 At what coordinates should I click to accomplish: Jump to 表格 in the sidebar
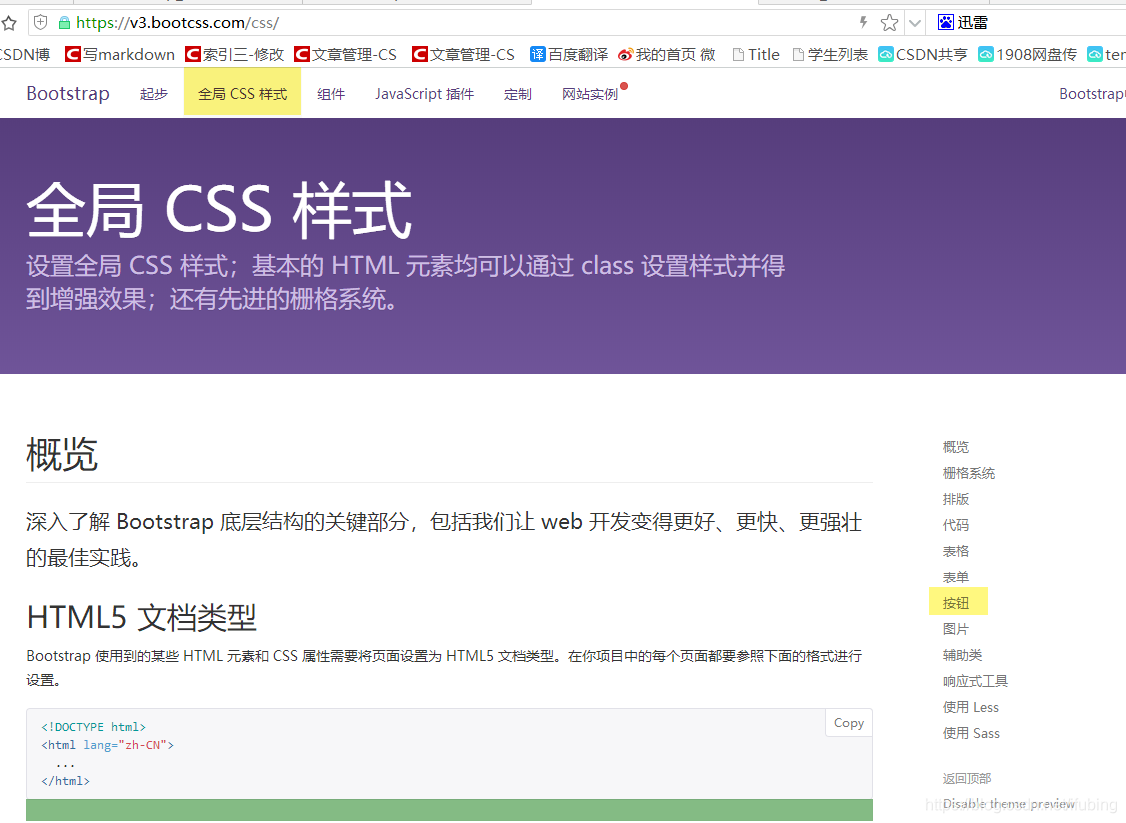pyautogui.click(x=956, y=551)
